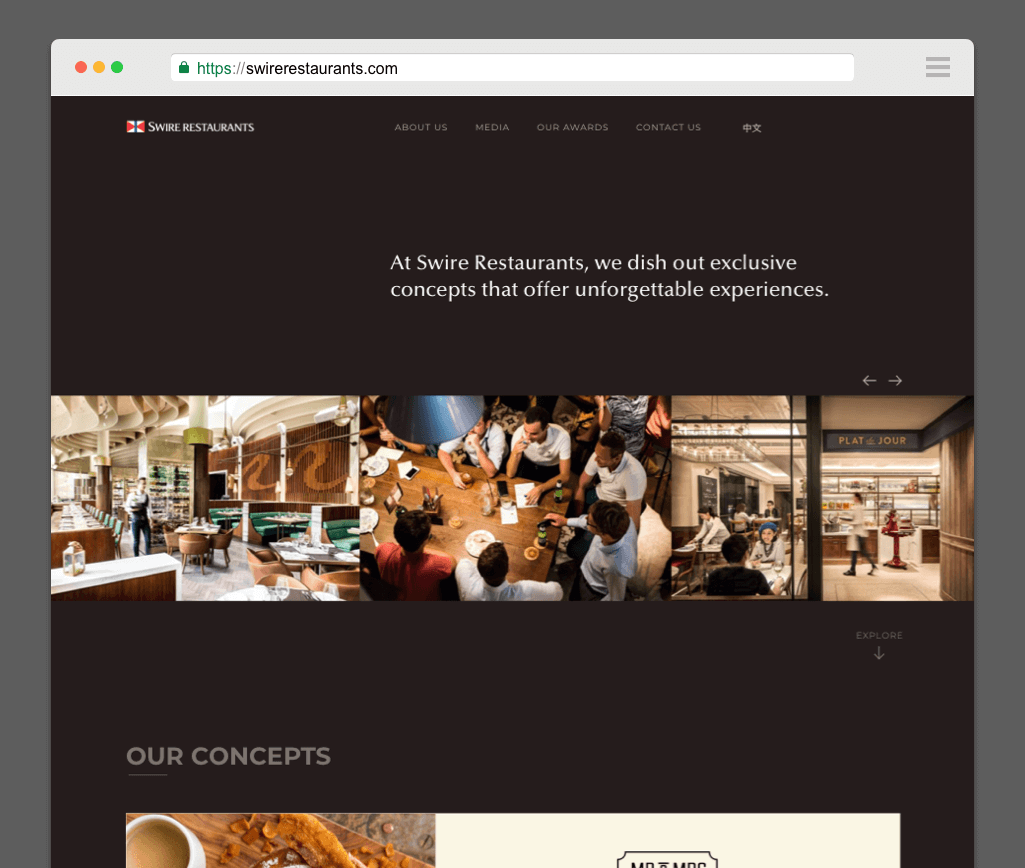Select the curved-ceiling restaurant interior photo

(x=205, y=498)
